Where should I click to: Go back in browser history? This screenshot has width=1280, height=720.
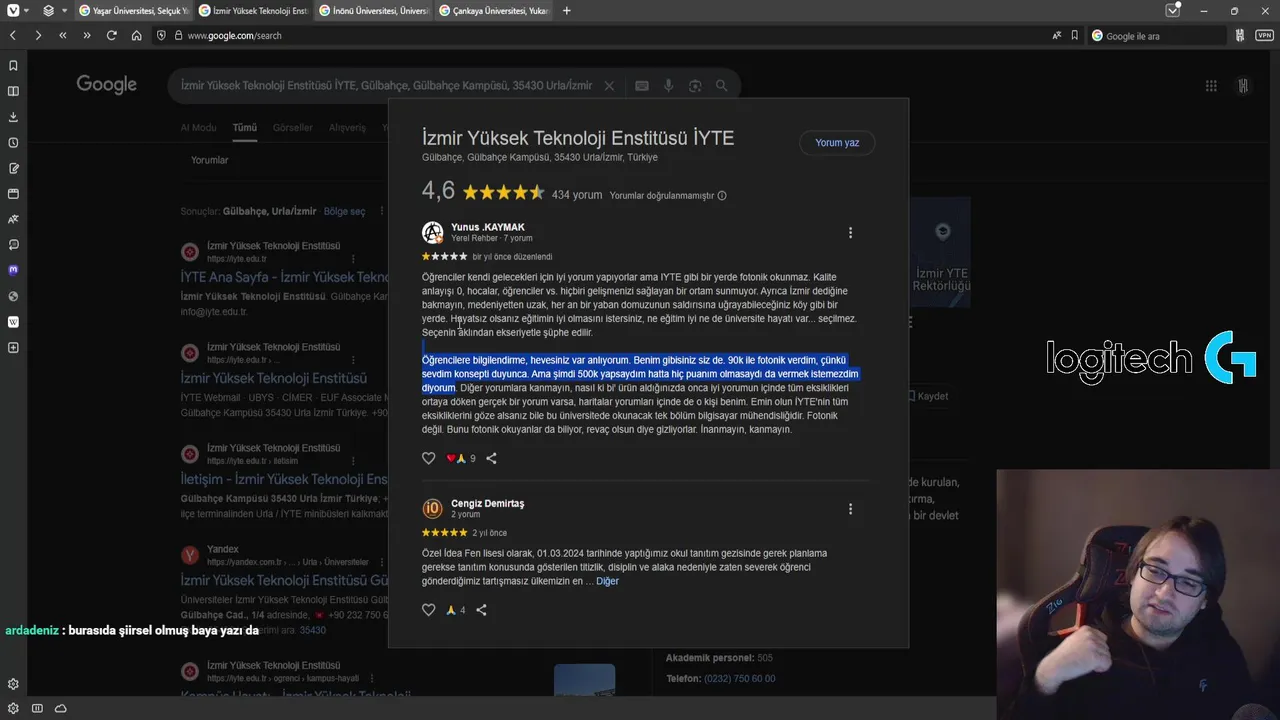(13, 35)
